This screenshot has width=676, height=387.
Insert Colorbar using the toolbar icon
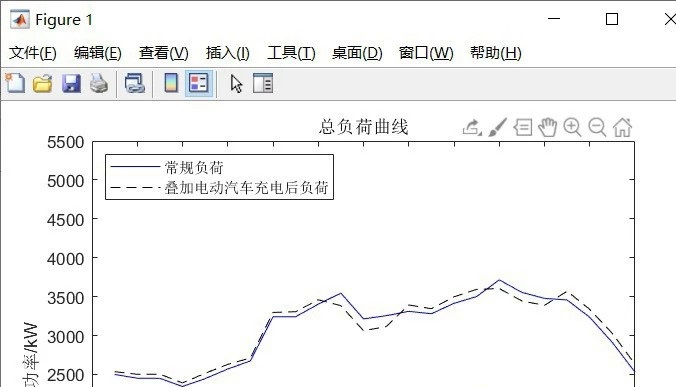(x=171, y=83)
